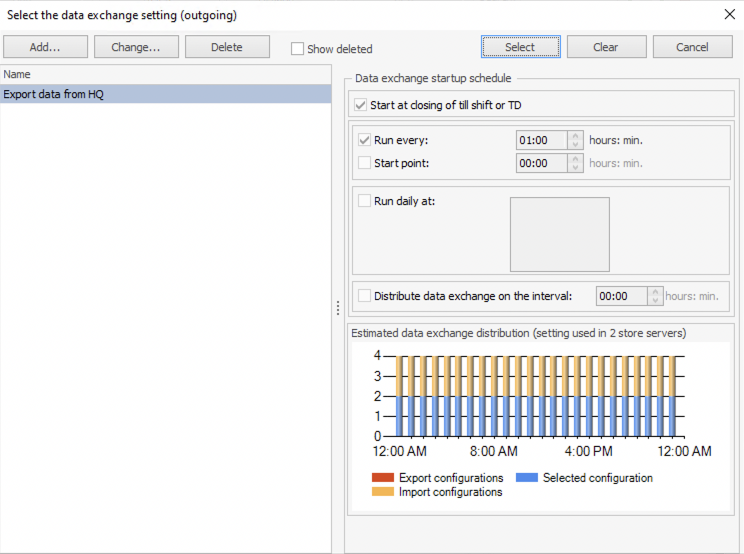Check the 'Run daily at' option

pyautogui.click(x=365, y=200)
